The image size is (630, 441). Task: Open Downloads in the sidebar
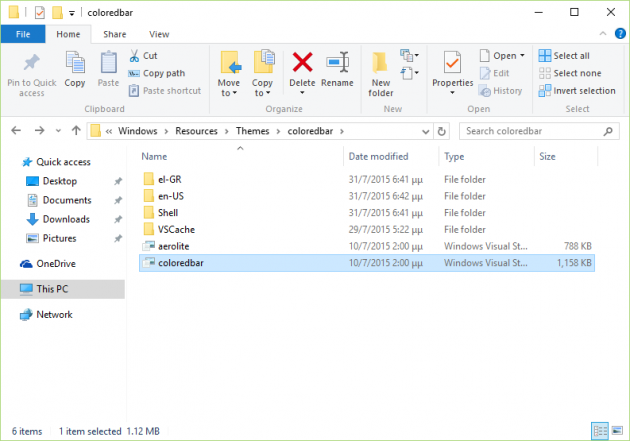pos(58,219)
